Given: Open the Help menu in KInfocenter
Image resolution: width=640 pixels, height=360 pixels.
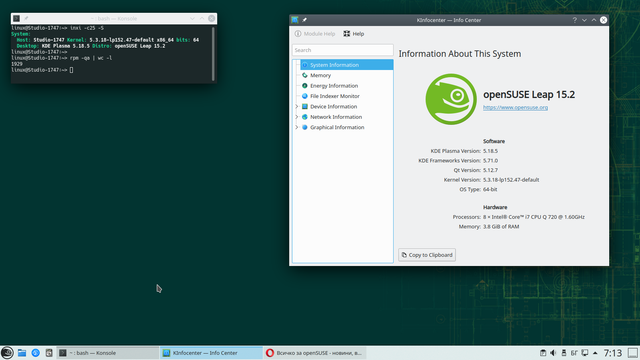Looking at the screenshot, I should pos(353,34).
